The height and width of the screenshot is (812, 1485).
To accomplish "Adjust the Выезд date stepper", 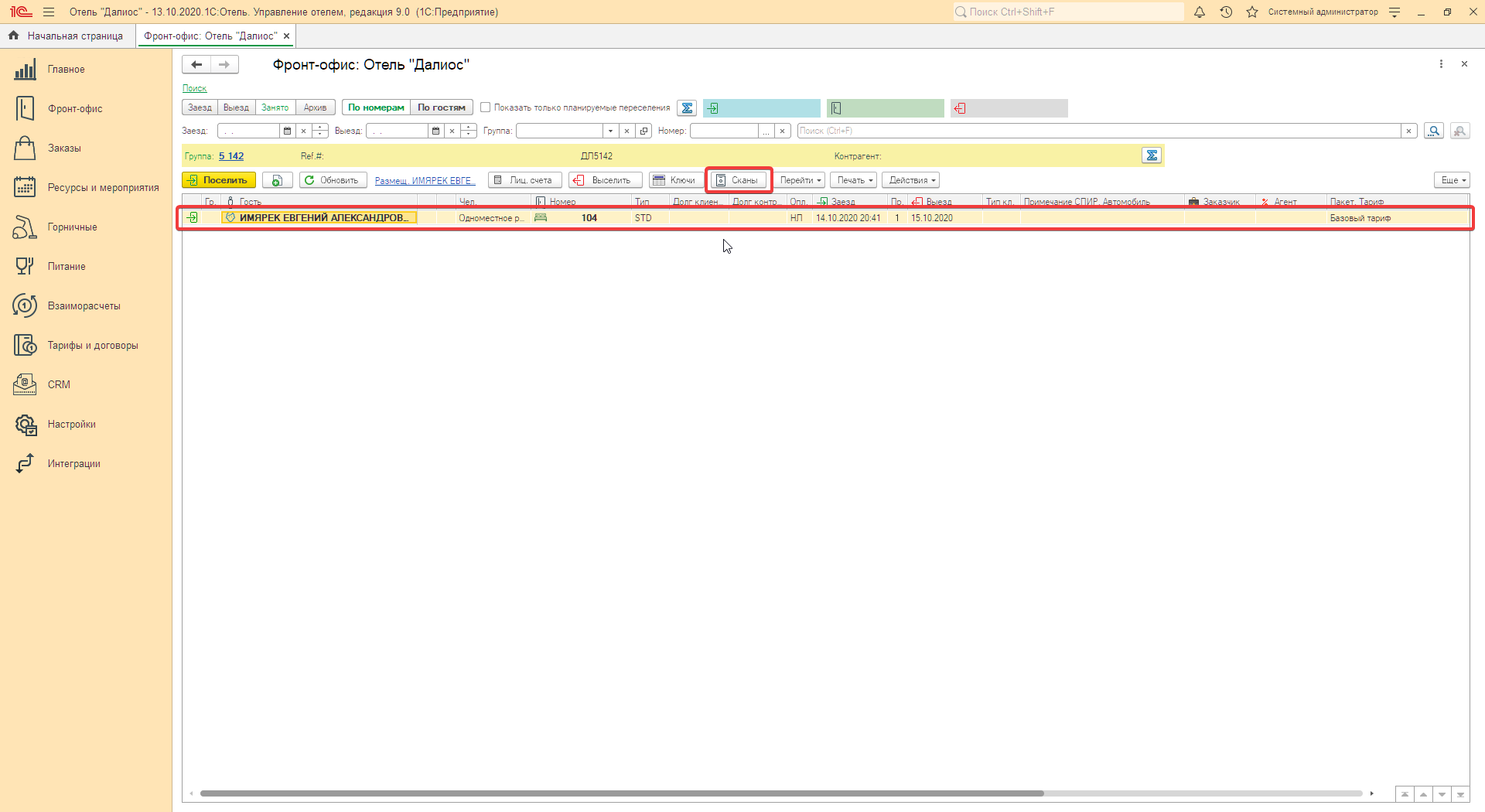I will click(469, 131).
